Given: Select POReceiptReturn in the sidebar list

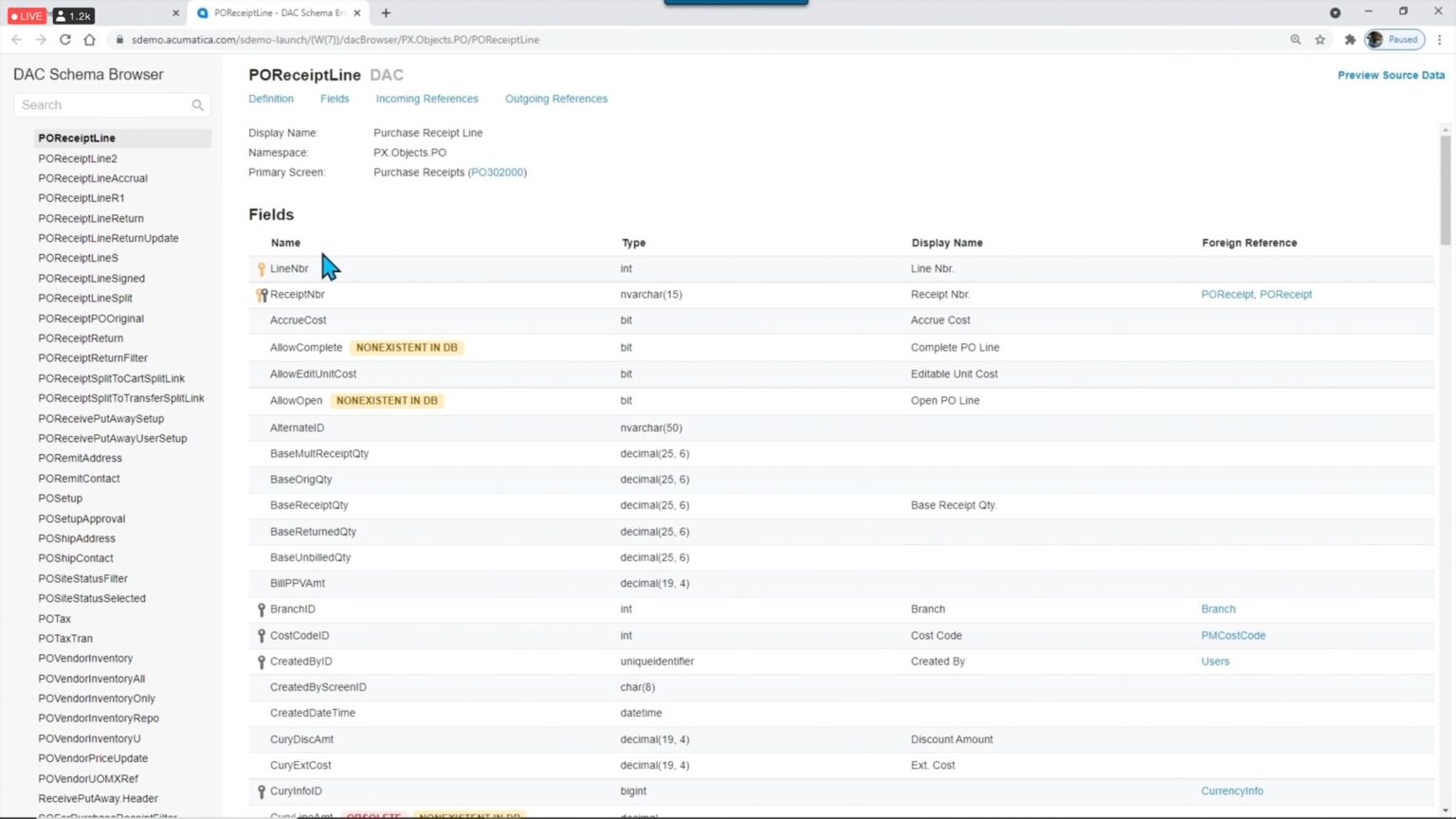Looking at the screenshot, I should (81, 337).
